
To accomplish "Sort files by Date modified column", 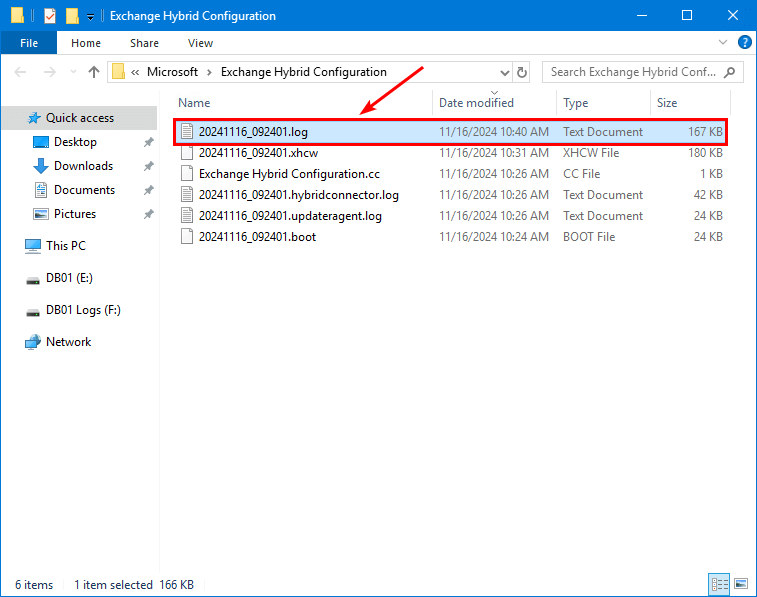I will click(x=476, y=103).
